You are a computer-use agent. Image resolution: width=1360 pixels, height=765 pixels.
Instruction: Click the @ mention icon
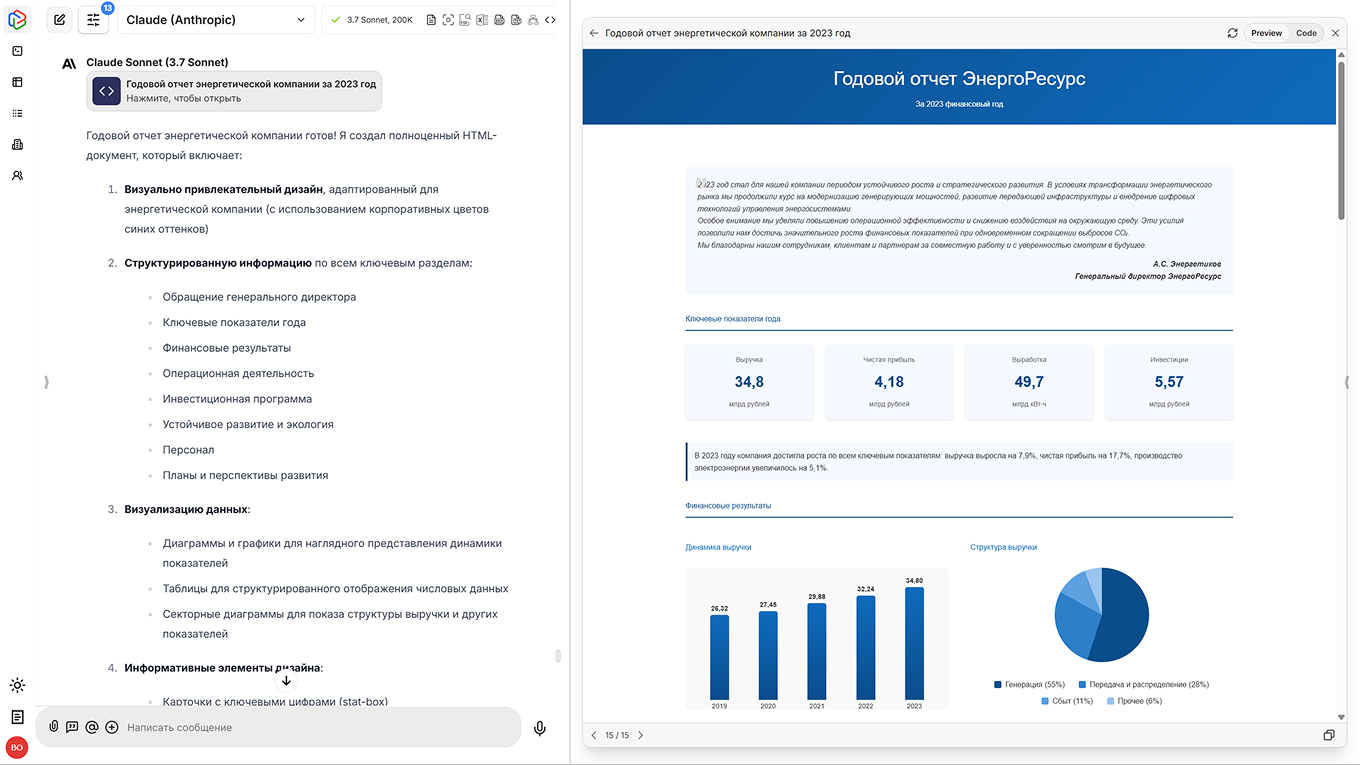pos(92,728)
